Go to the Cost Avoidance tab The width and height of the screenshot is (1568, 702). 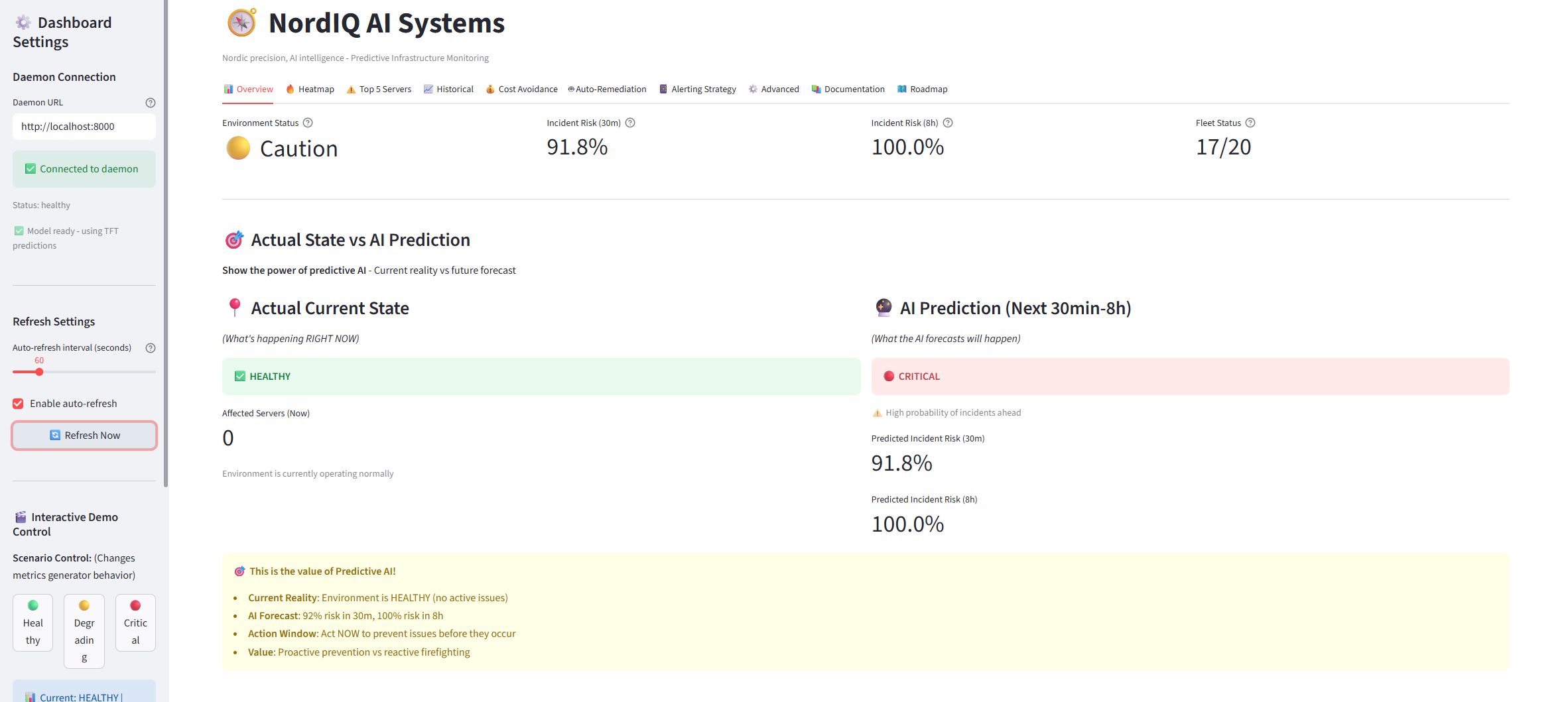(521, 89)
